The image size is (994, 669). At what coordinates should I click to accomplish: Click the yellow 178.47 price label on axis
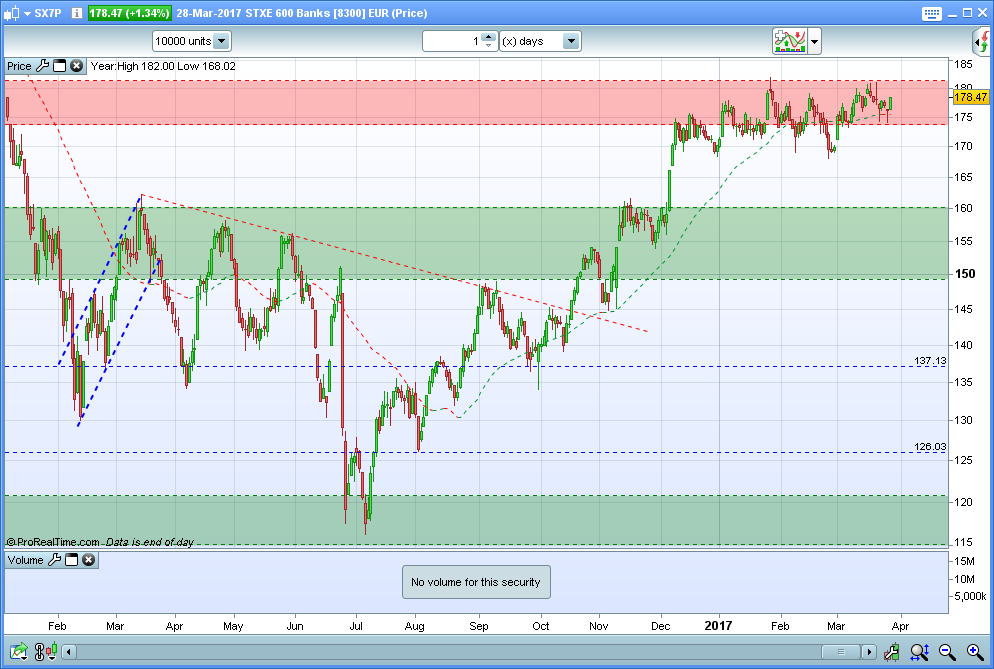[x=971, y=97]
